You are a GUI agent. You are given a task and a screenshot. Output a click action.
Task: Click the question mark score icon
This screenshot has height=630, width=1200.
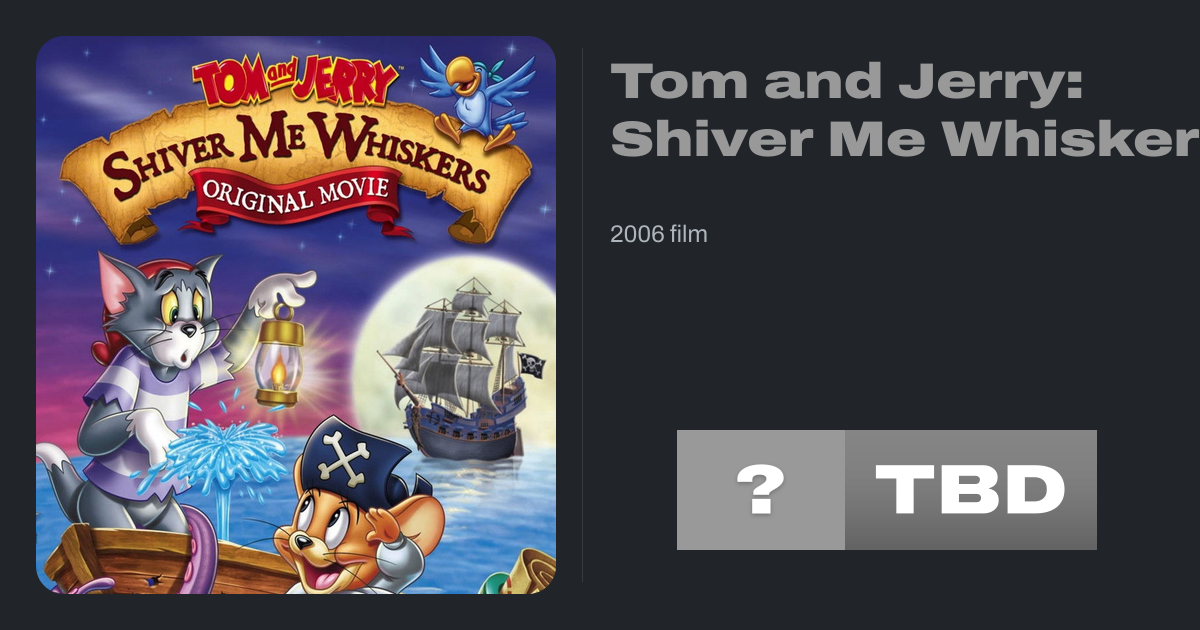click(x=760, y=490)
